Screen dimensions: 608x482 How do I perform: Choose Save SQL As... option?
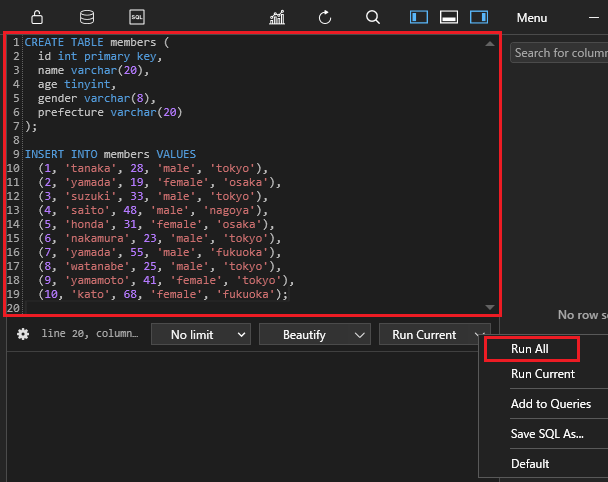pyautogui.click(x=547, y=434)
